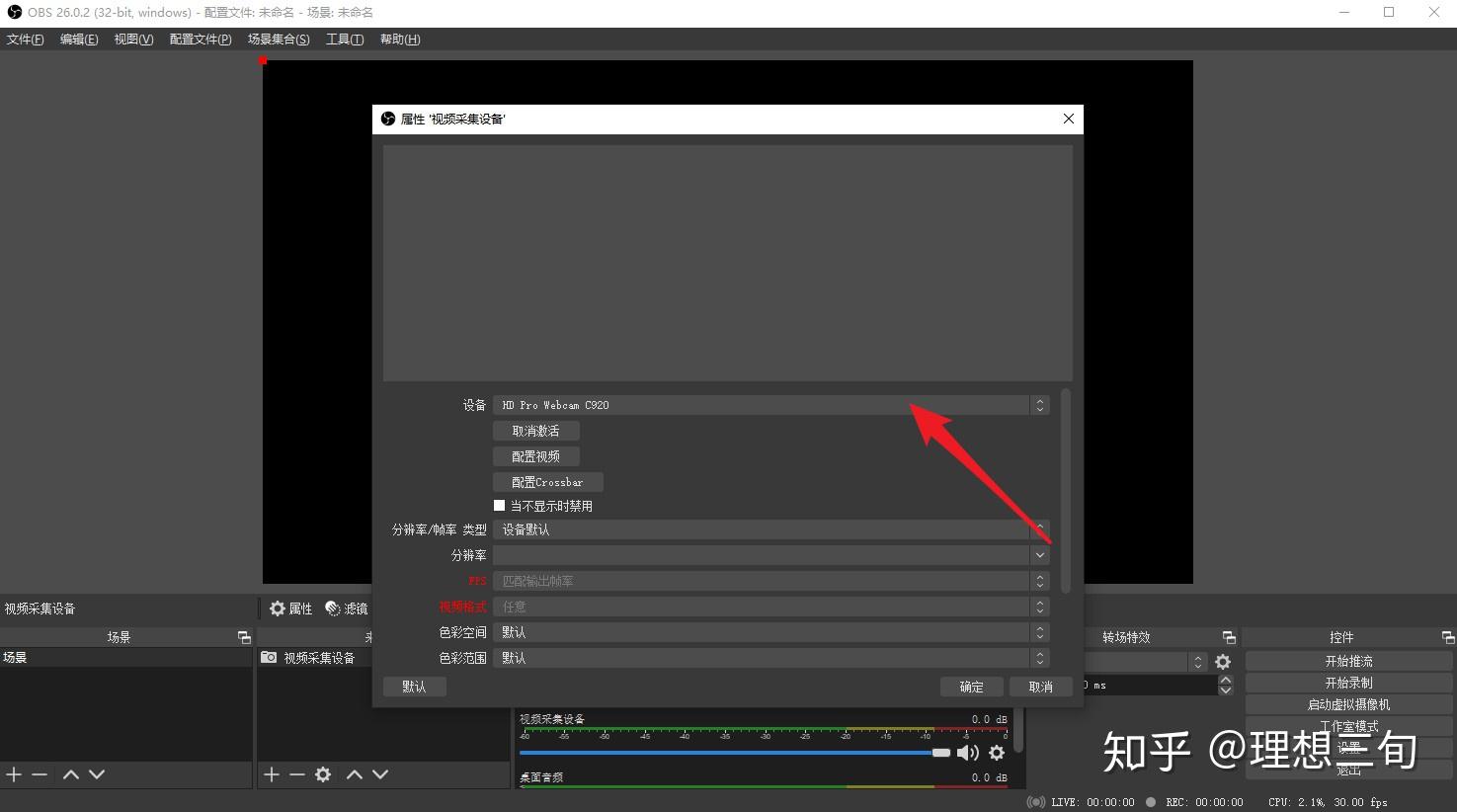Select 视频采集设备 in the sources list
This screenshot has width=1457, height=812.
pyautogui.click(x=319, y=657)
